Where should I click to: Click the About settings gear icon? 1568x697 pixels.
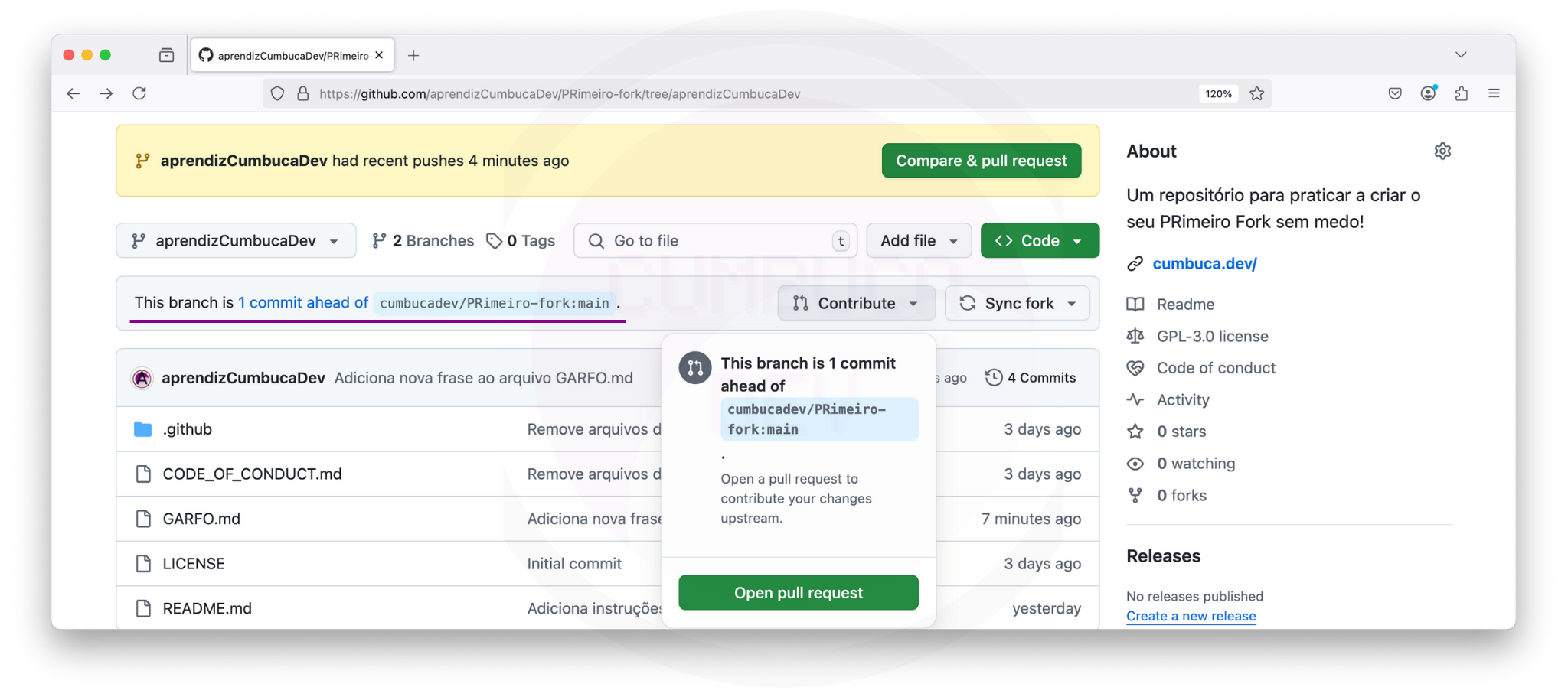pyautogui.click(x=1442, y=151)
